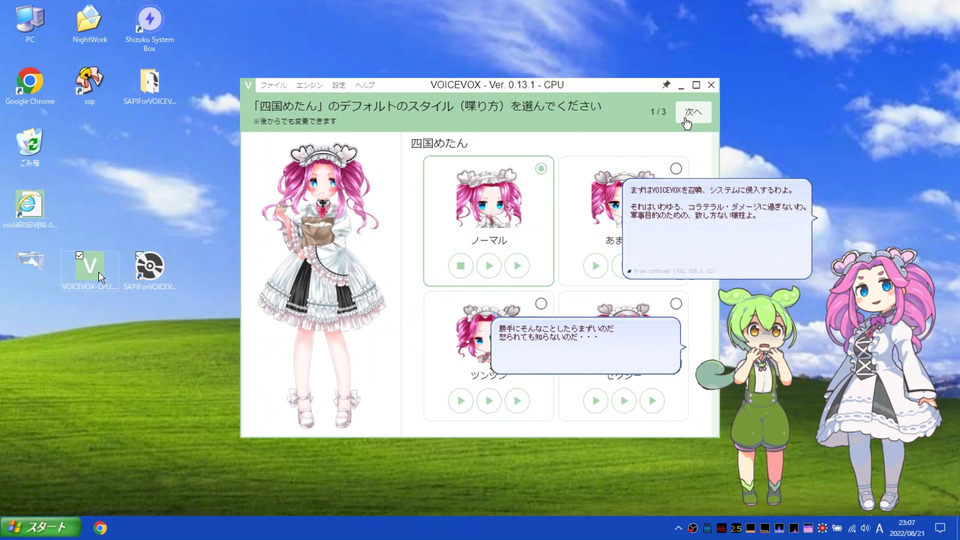Image resolution: width=960 pixels, height=540 pixels.
Task: Open the network Wi-Fi tray icon
Action: tap(852, 528)
